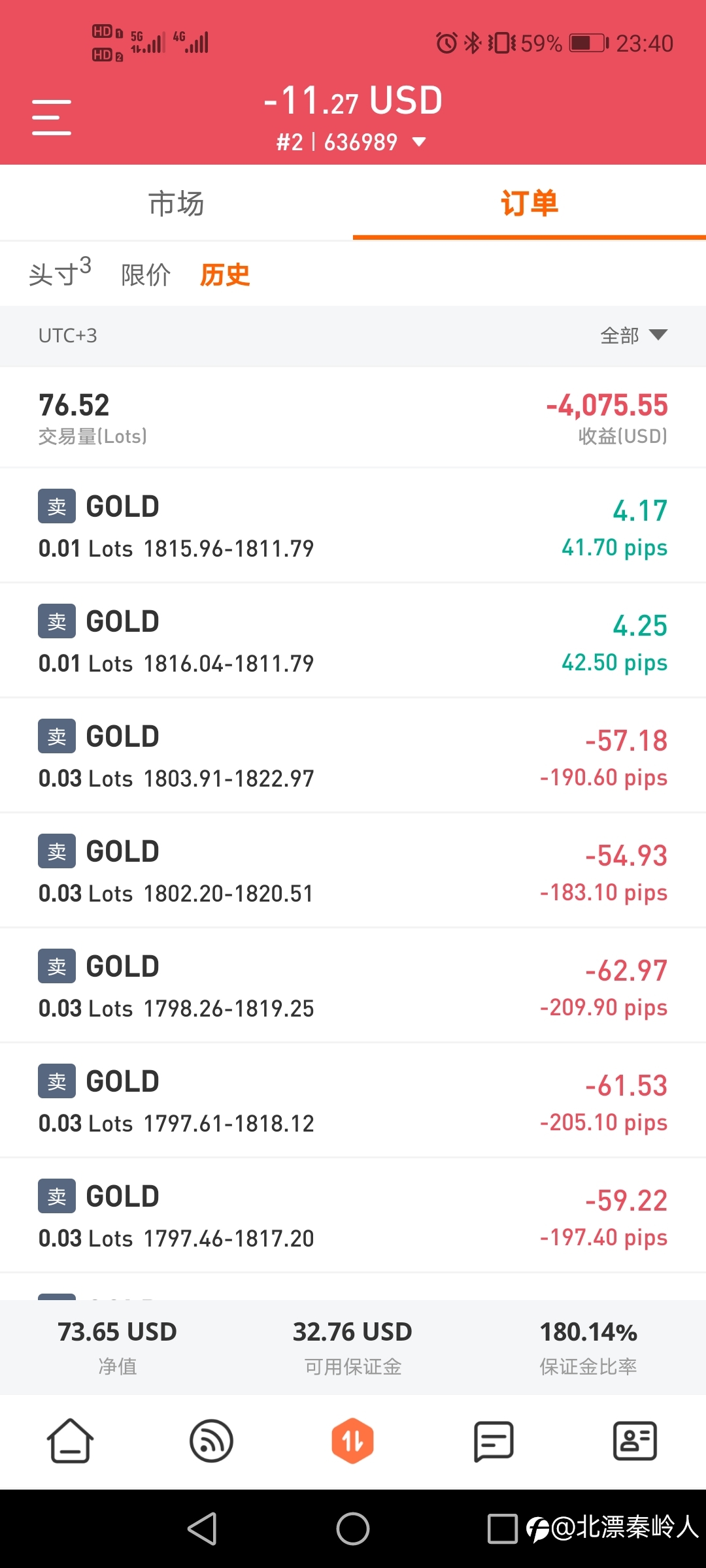Select the 订单 tab
The width and height of the screenshot is (706, 1568).
[x=529, y=203]
